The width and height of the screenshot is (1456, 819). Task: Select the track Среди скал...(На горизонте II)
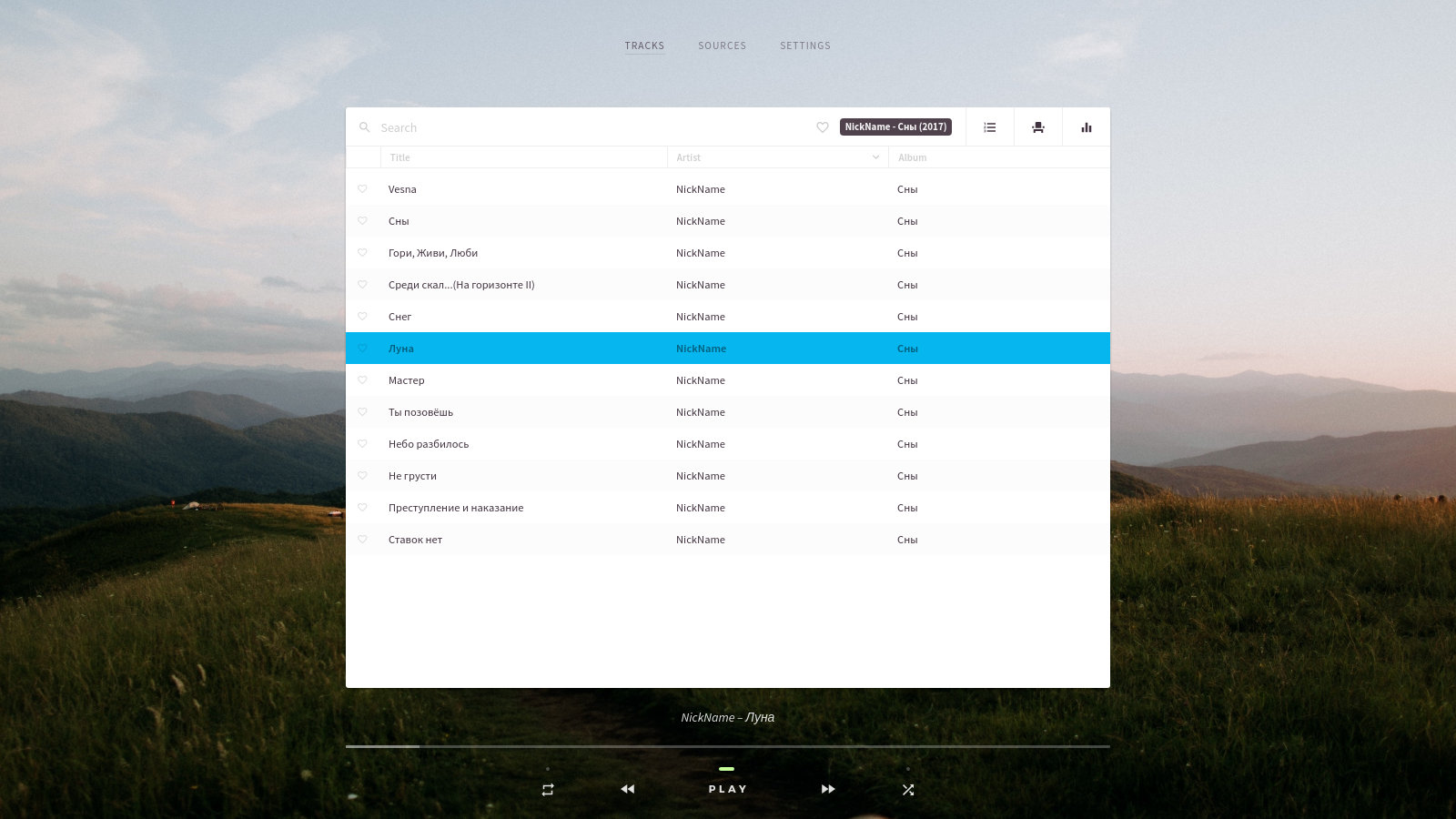[x=728, y=285]
